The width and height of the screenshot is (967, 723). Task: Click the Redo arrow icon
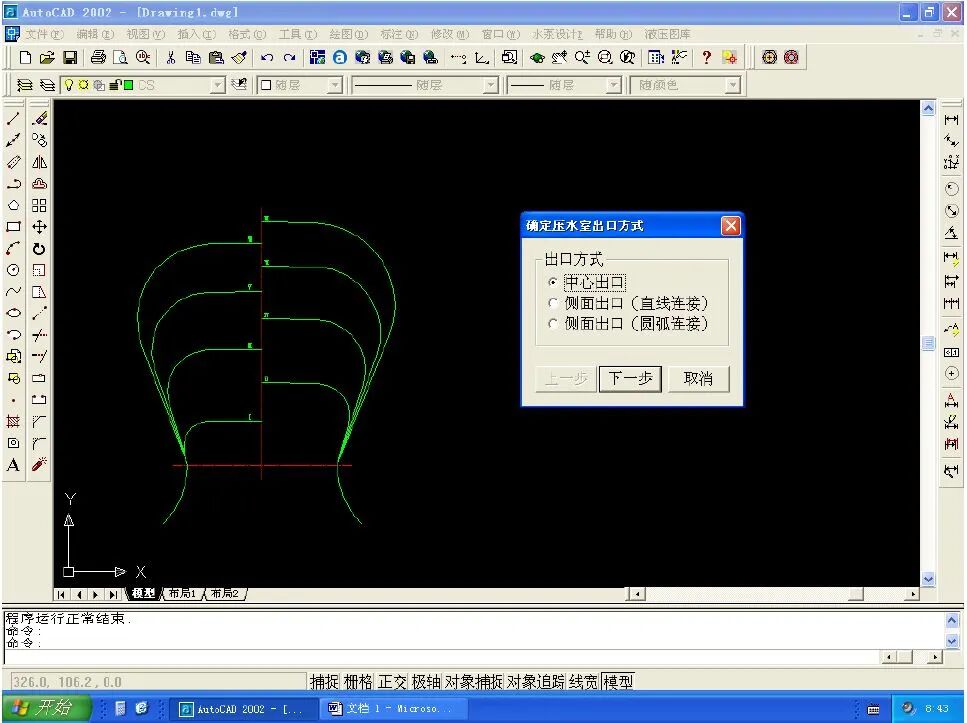tap(289, 57)
